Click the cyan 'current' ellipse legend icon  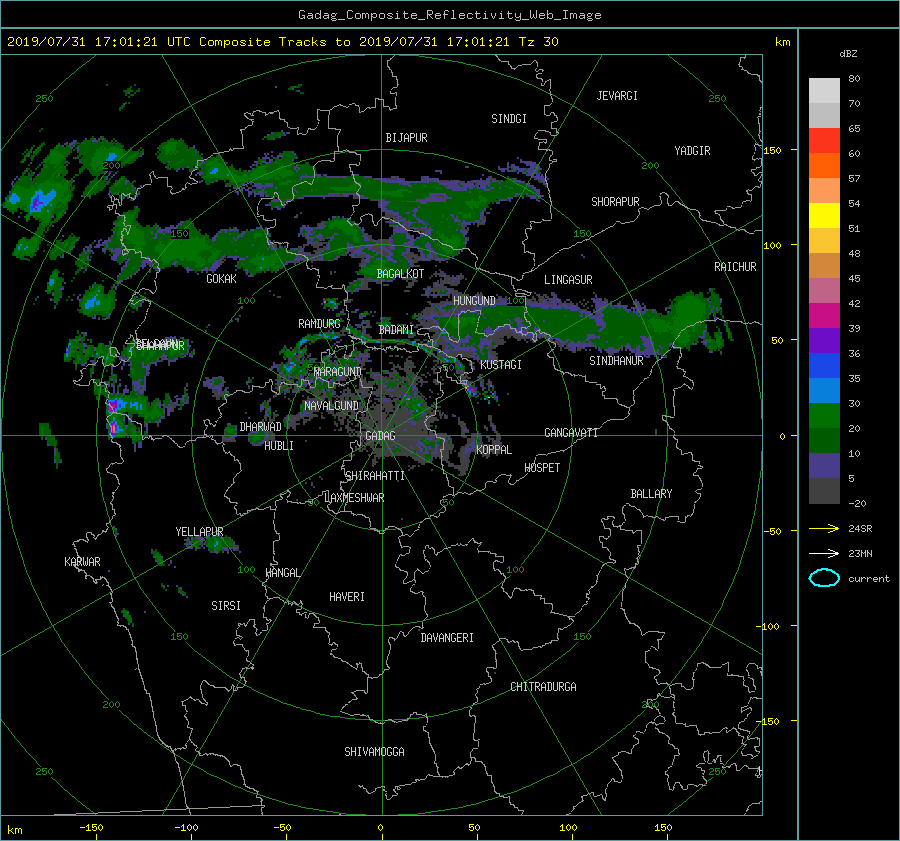(x=824, y=578)
